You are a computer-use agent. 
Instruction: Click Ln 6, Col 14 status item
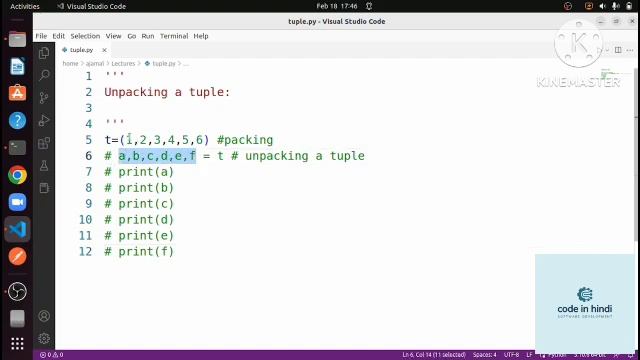434,355
